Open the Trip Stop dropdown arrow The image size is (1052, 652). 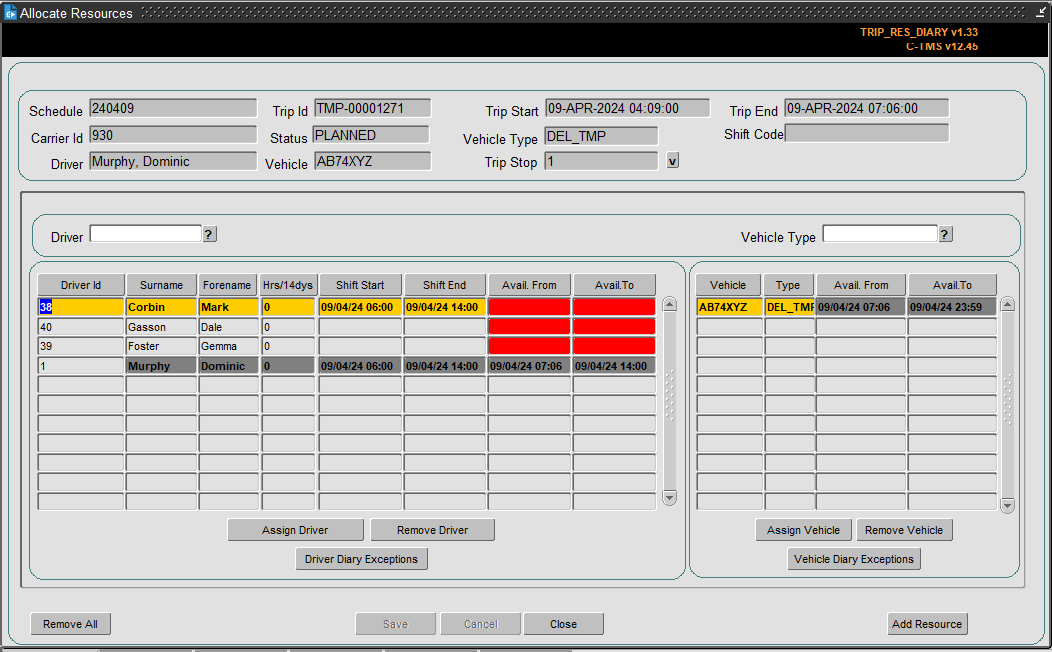click(x=672, y=161)
